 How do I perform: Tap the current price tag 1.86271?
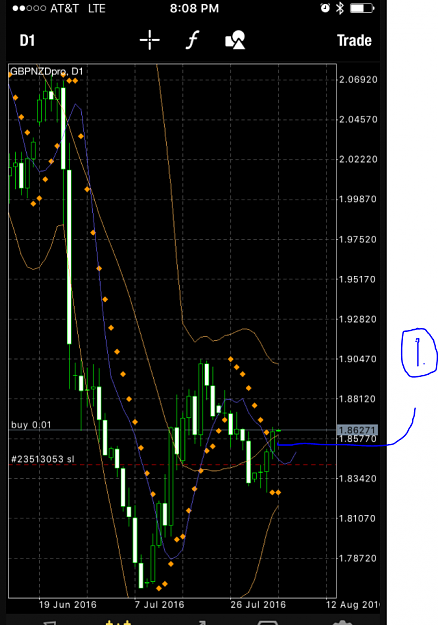pos(357,430)
